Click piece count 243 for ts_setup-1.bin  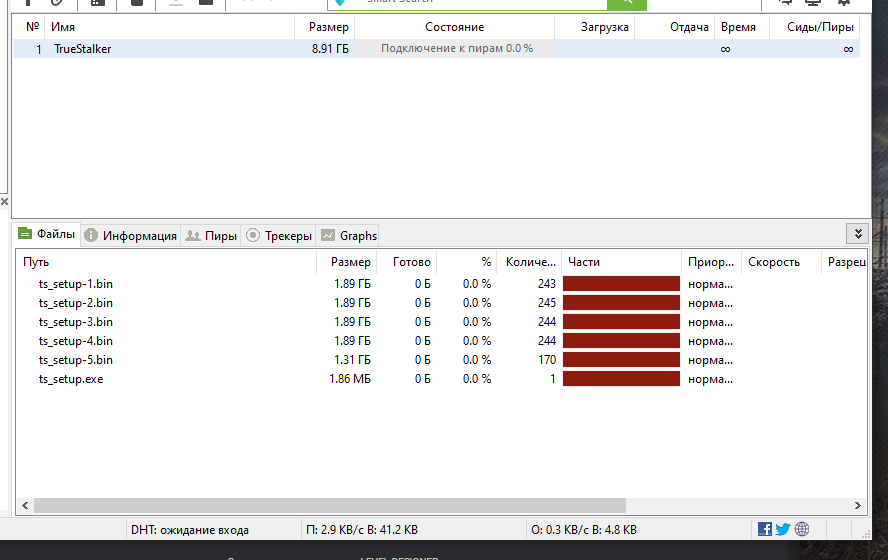pyautogui.click(x=547, y=284)
